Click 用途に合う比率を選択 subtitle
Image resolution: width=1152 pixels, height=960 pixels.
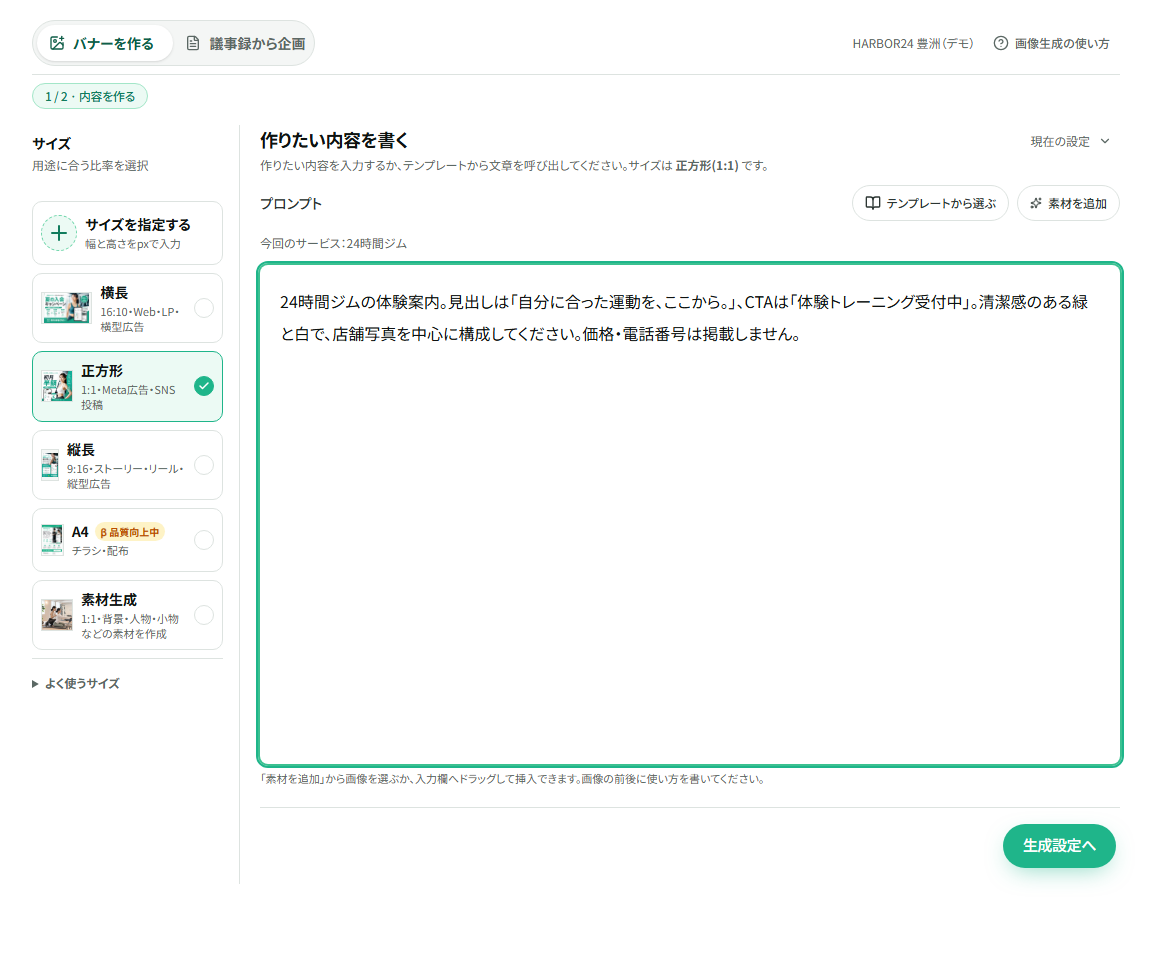tap(90, 165)
